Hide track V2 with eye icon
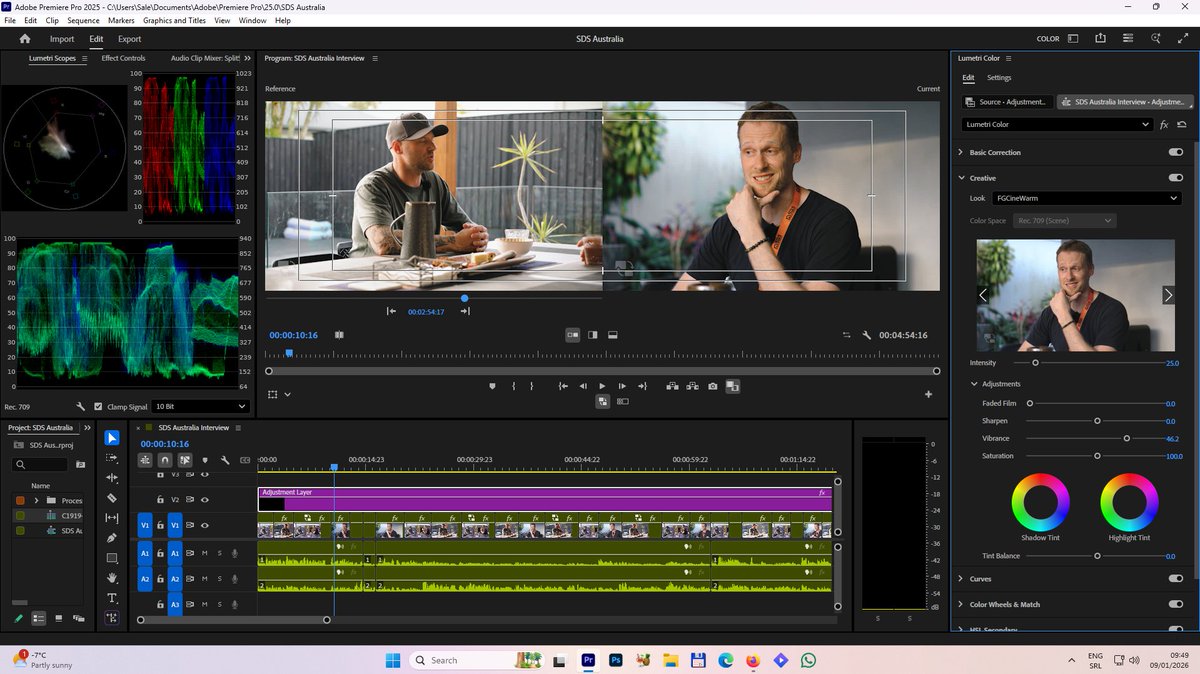 205,499
